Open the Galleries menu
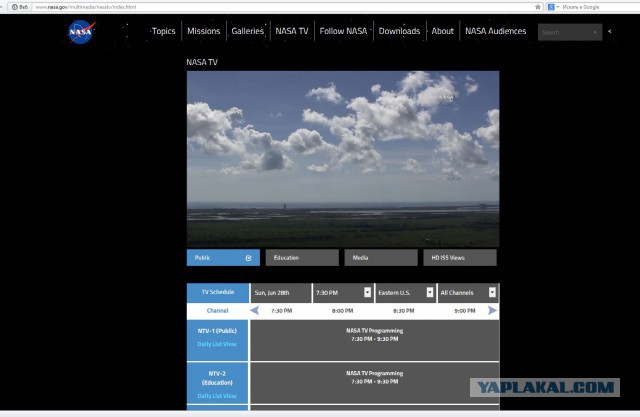Image resolution: width=640 pixels, height=417 pixels. [247, 31]
